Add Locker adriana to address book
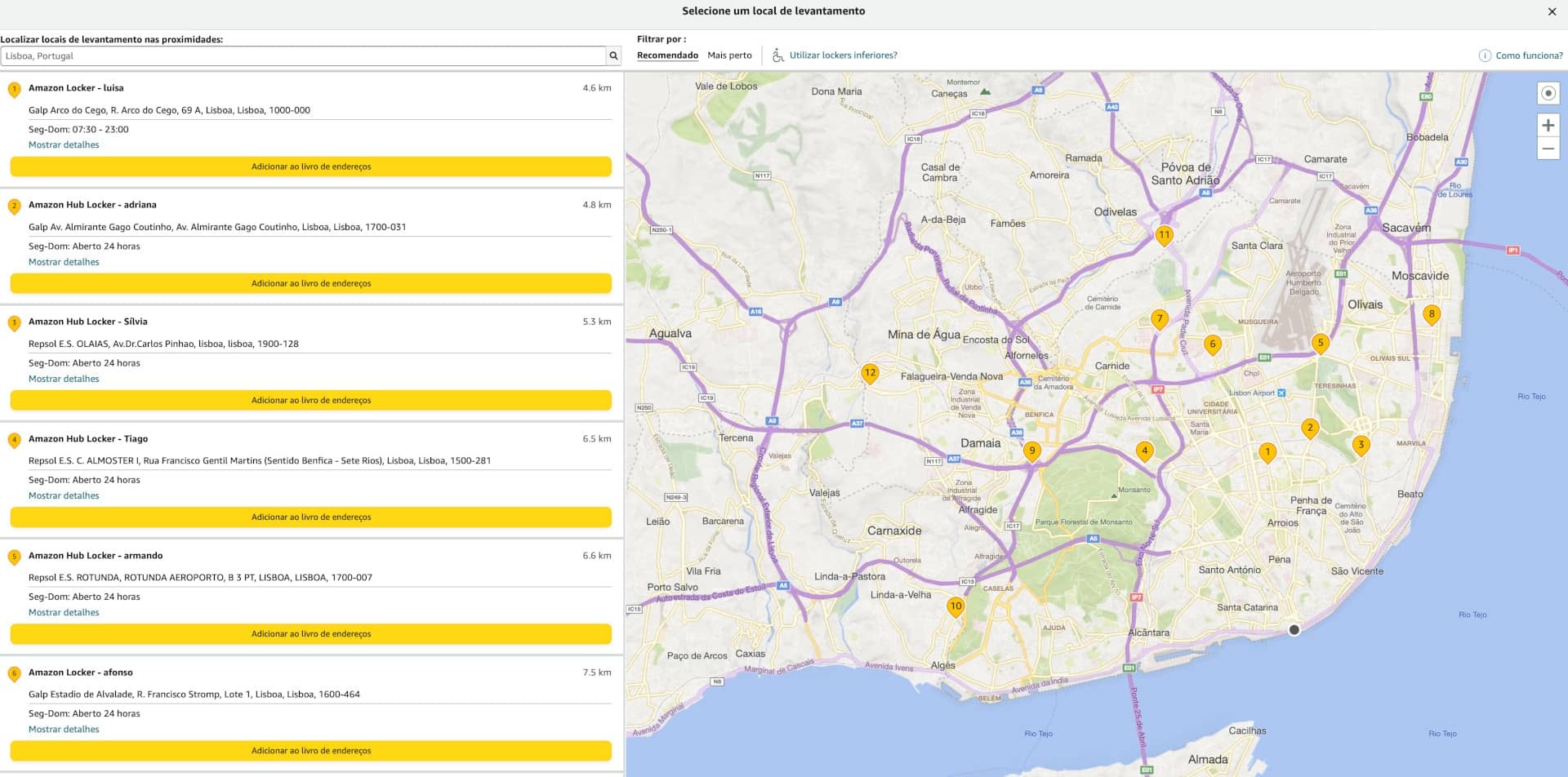Image resolution: width=1568 pixels, height=777 pixels. [x=311, y=283]
